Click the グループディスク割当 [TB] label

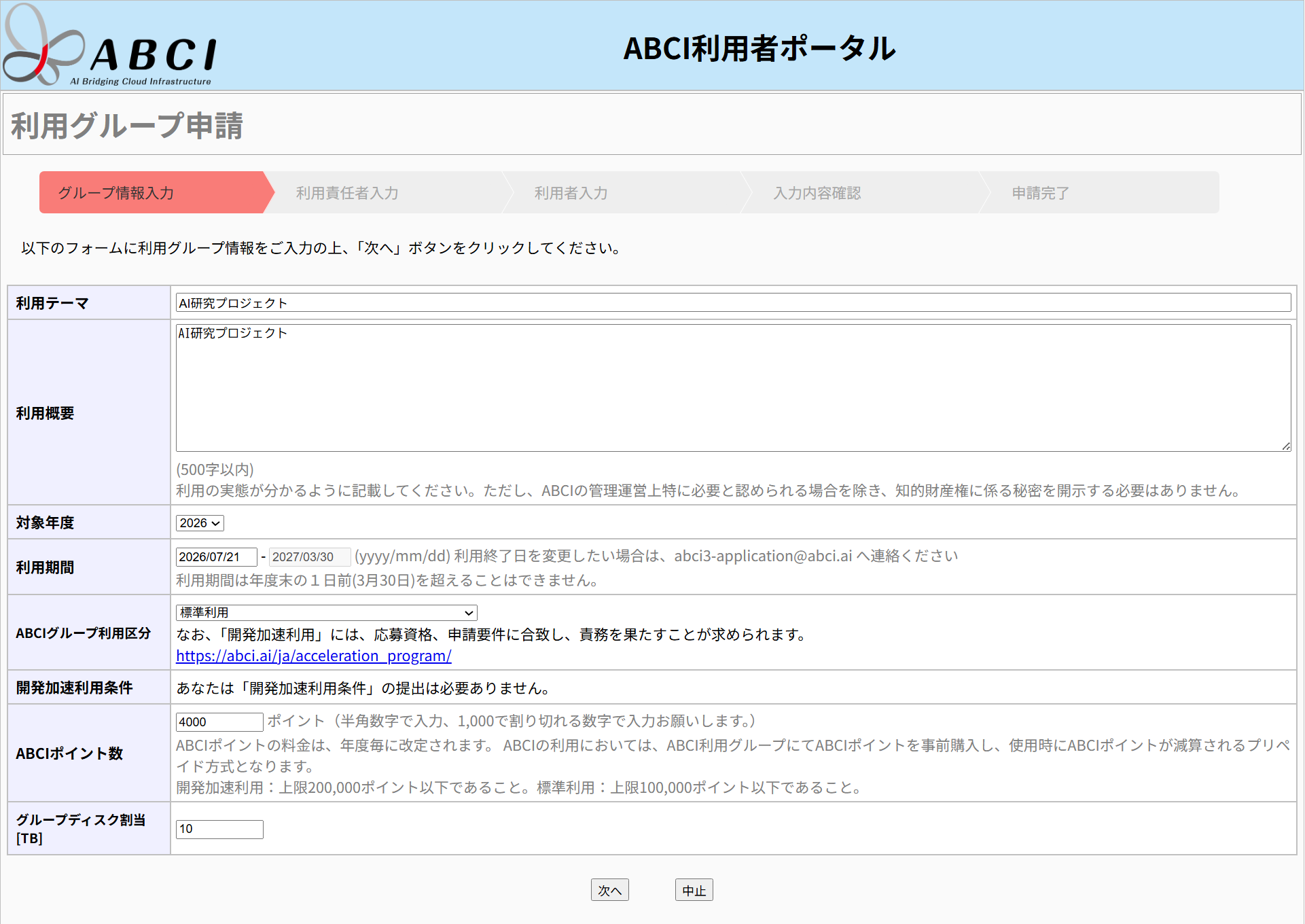coord(81,829)
